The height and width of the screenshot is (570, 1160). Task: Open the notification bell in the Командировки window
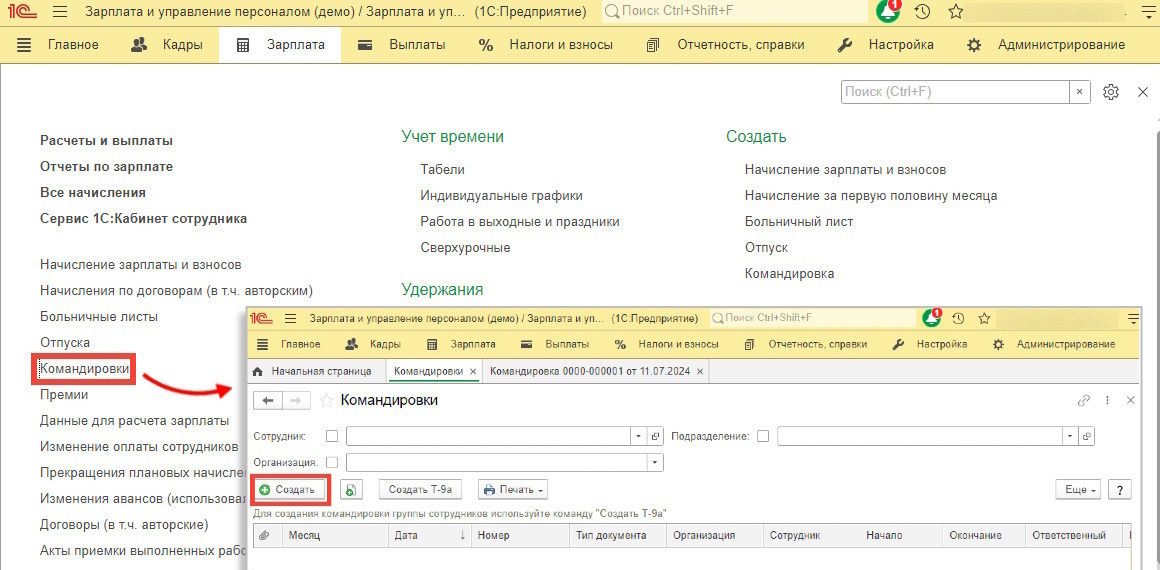[x=931, y=318]
